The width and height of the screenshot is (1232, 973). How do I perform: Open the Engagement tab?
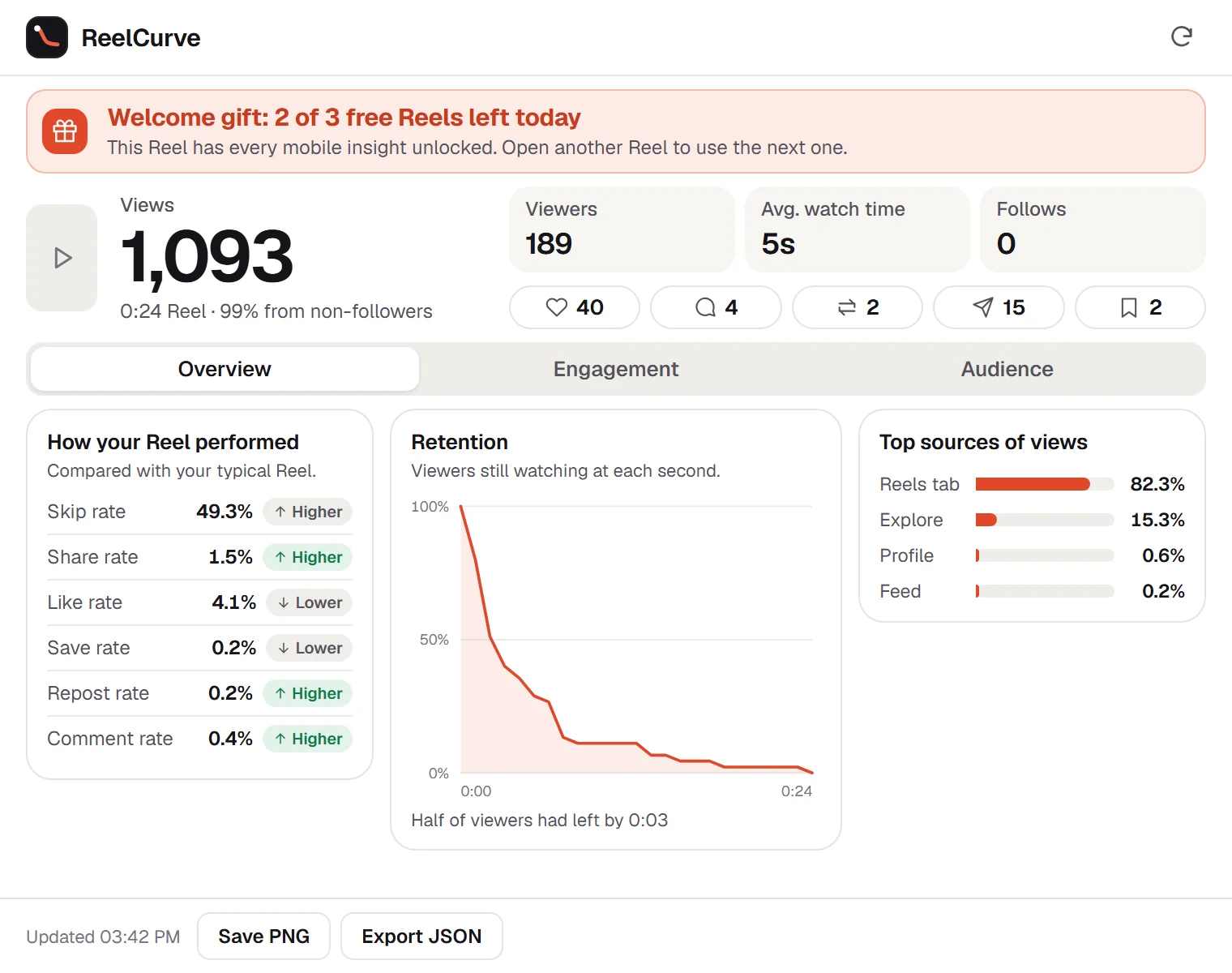(616, 369)
